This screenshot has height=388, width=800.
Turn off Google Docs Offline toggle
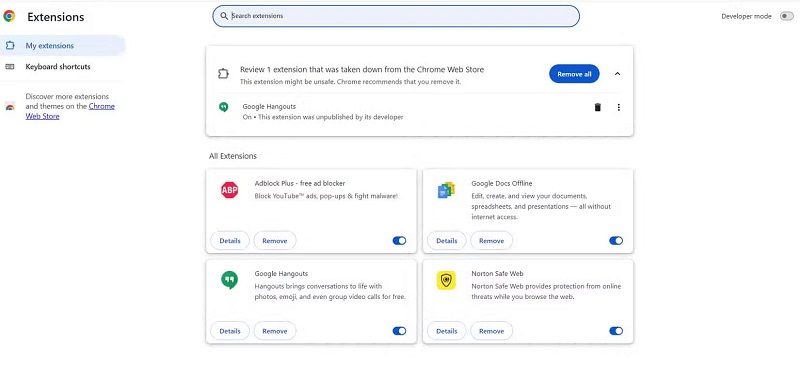(616, 240)
